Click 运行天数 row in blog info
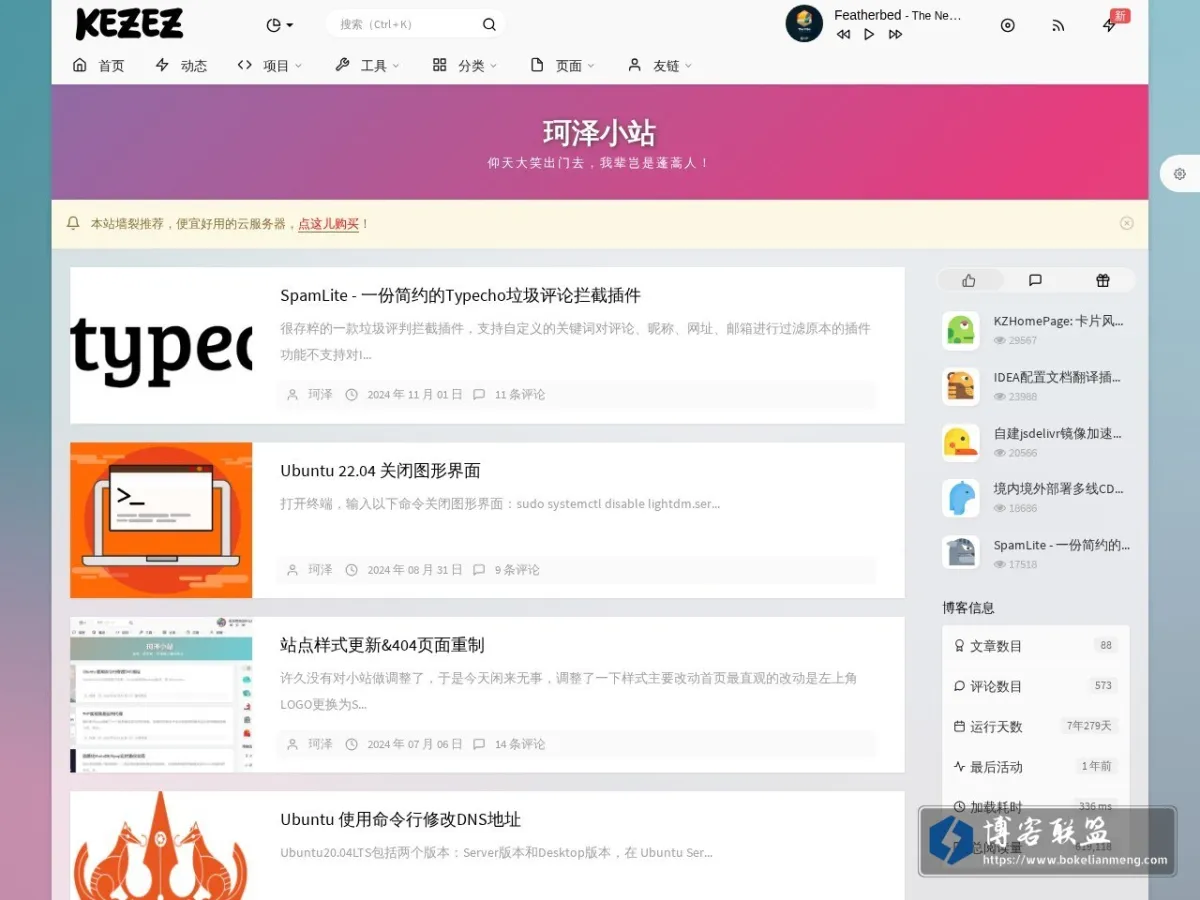Viewport: 1200px width, 900px height. (1035, 726)
